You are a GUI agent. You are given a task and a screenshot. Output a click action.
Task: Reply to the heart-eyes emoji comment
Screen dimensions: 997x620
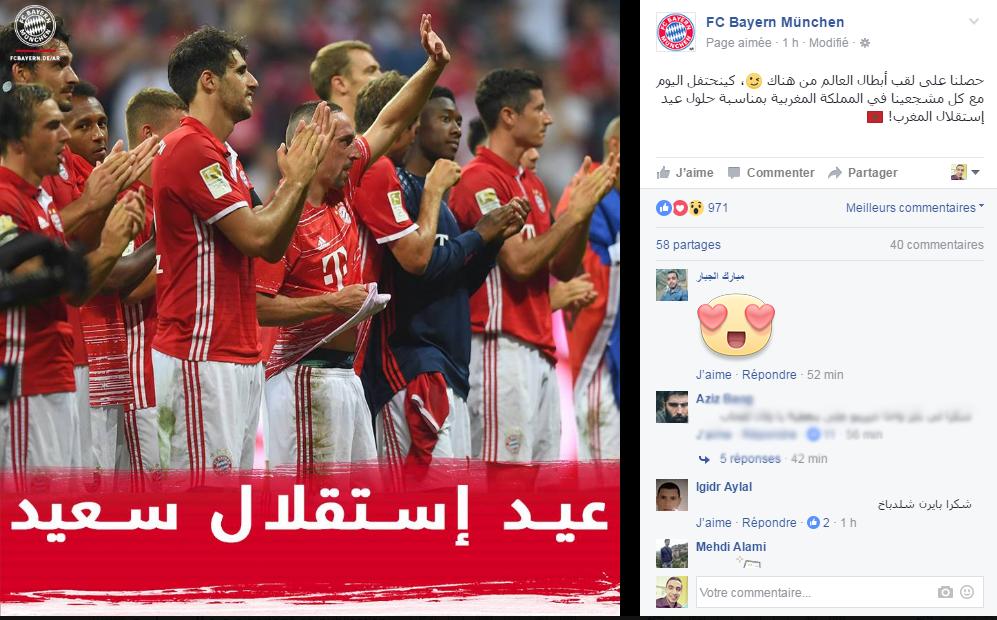(769, 375)
